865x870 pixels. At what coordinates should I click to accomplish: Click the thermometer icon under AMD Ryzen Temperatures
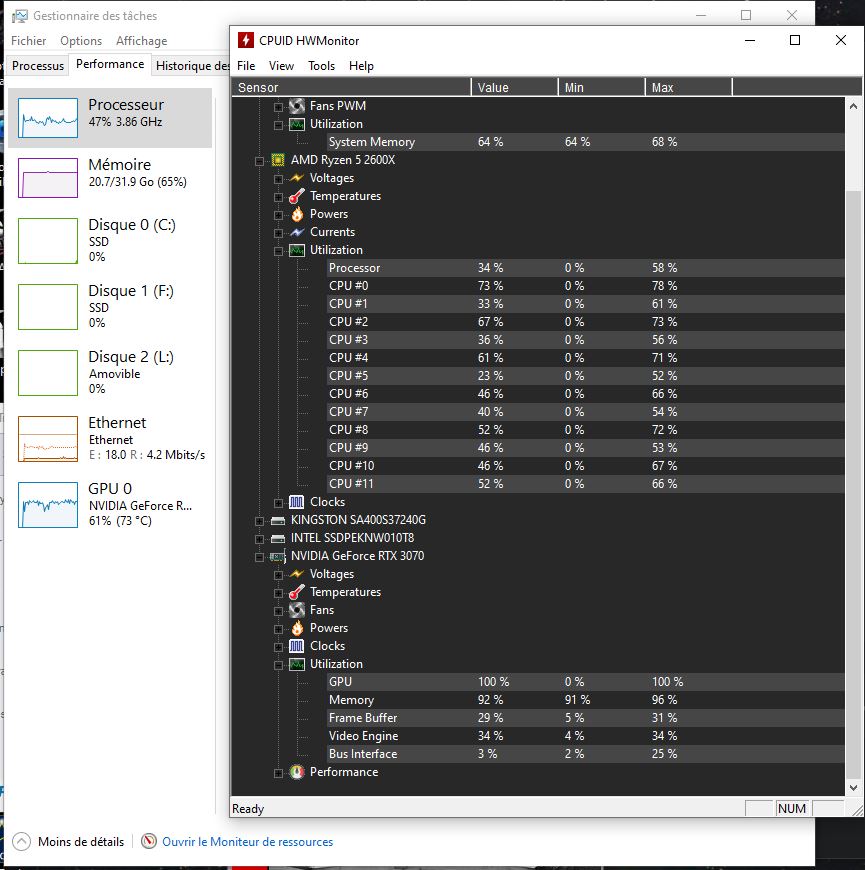pyautogui.click(x=297, y=196)
